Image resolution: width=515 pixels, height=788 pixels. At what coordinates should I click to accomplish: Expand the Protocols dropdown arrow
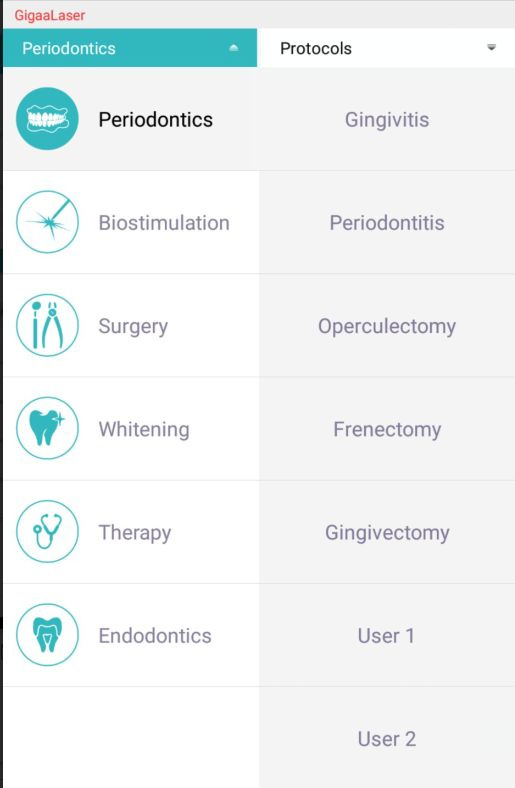[x=491, y=48]
